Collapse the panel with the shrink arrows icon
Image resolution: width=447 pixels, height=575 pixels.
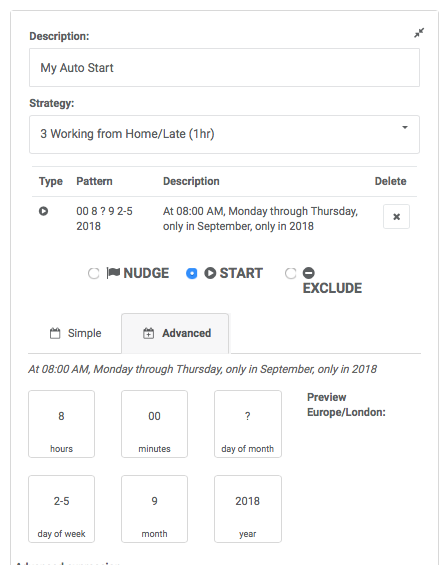[419, 33]
